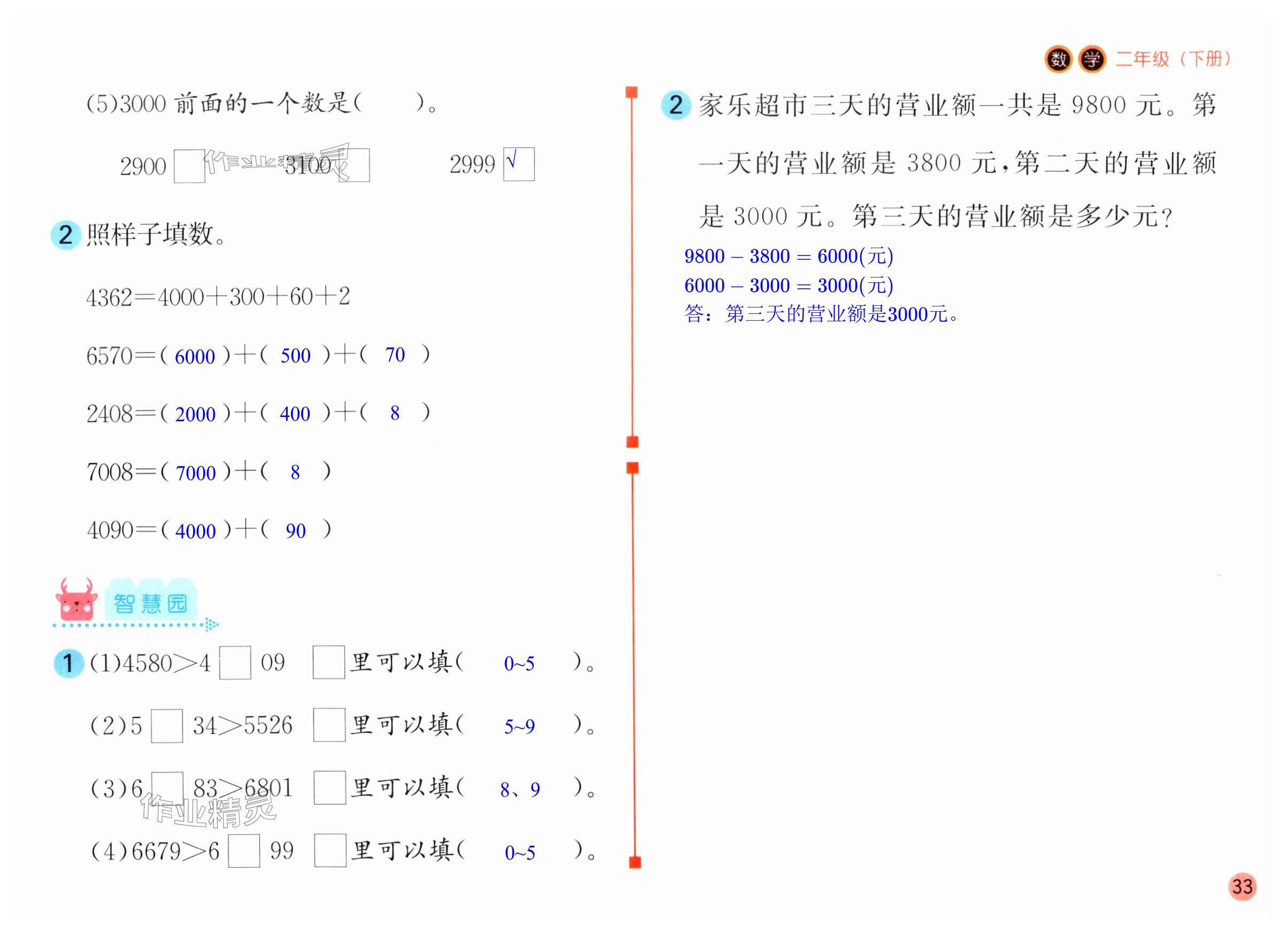The width and height of the screenshot is (1288, 935).
Task: Click empty digit box in 6□99
Action: 244,851
